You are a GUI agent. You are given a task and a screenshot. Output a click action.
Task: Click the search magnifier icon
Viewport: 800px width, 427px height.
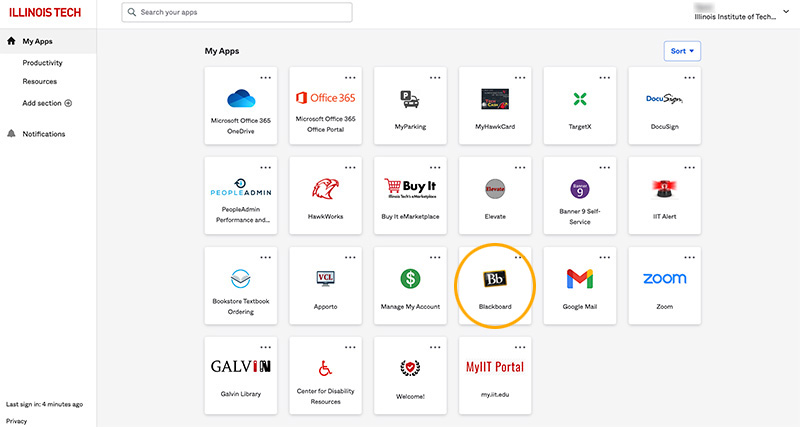click(x=132, y=12)
